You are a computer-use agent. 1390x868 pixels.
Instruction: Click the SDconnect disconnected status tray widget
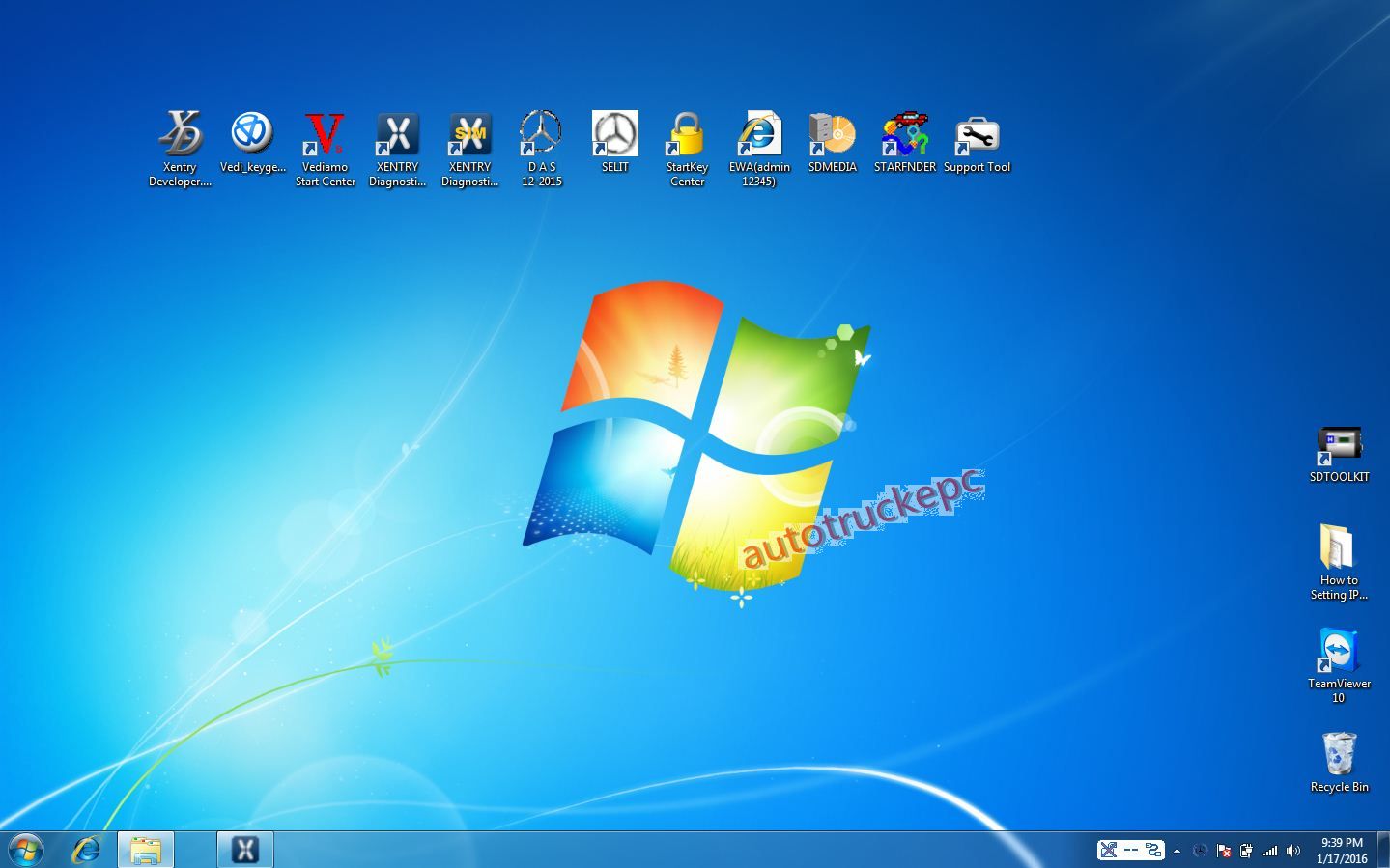pyautogui.click(x=1130, y=850)
